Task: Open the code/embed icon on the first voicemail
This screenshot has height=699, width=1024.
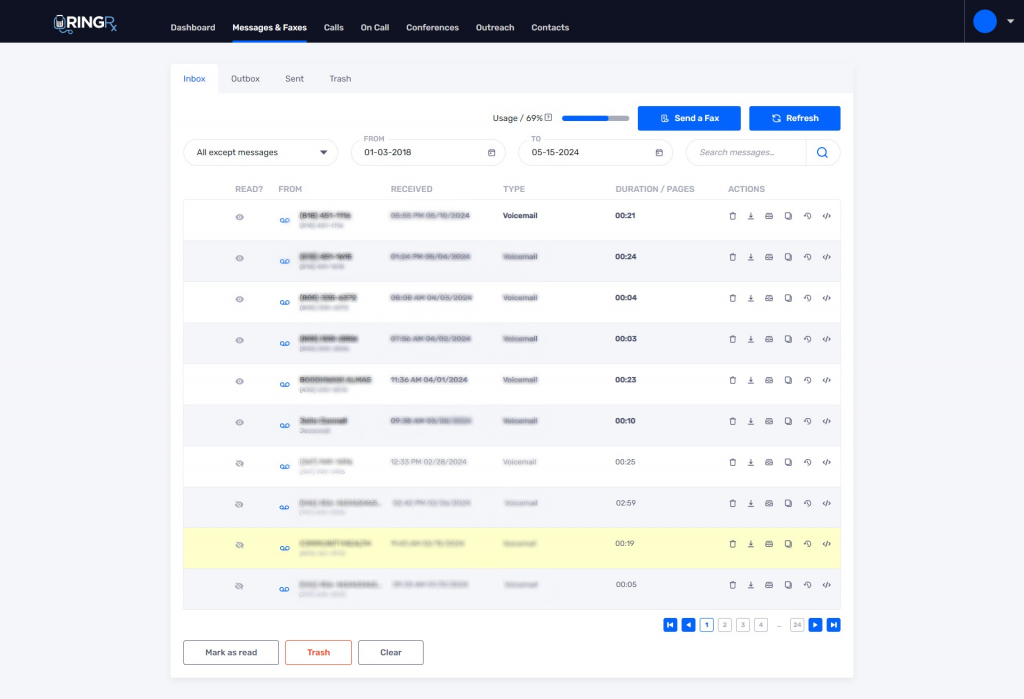Action: 826,217
